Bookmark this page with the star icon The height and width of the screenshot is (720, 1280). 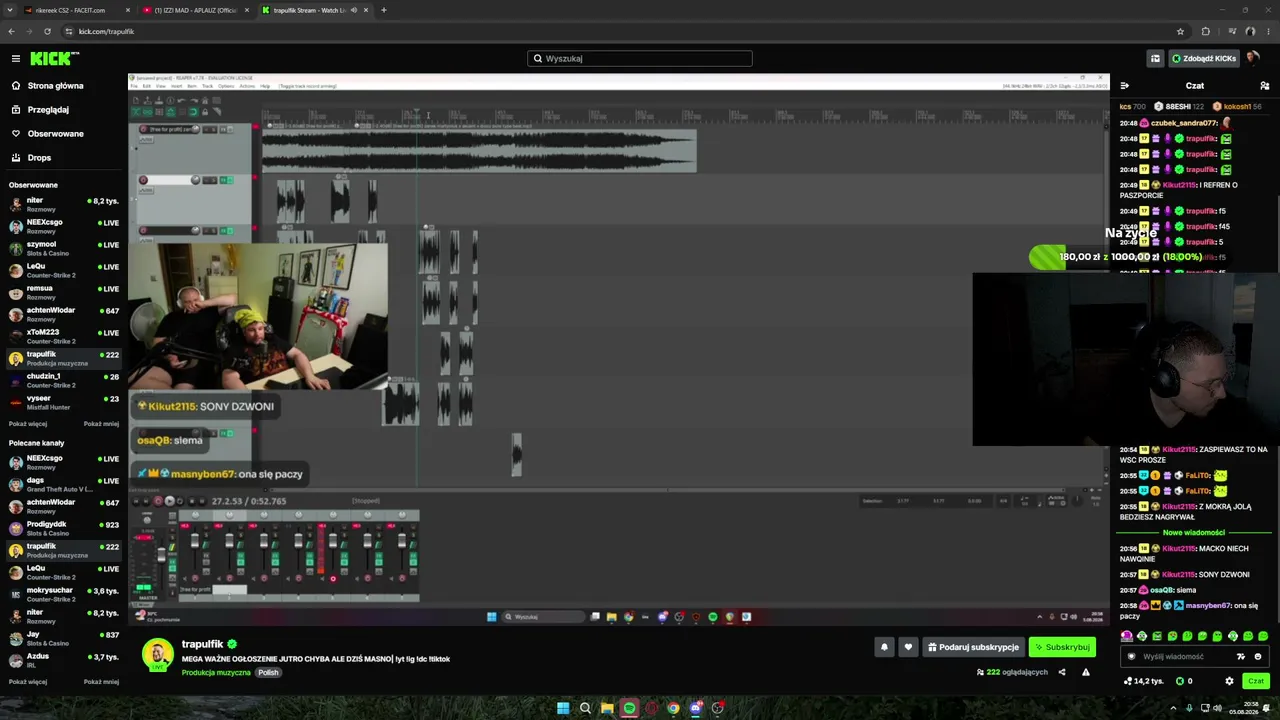(x=1180, y=31)
